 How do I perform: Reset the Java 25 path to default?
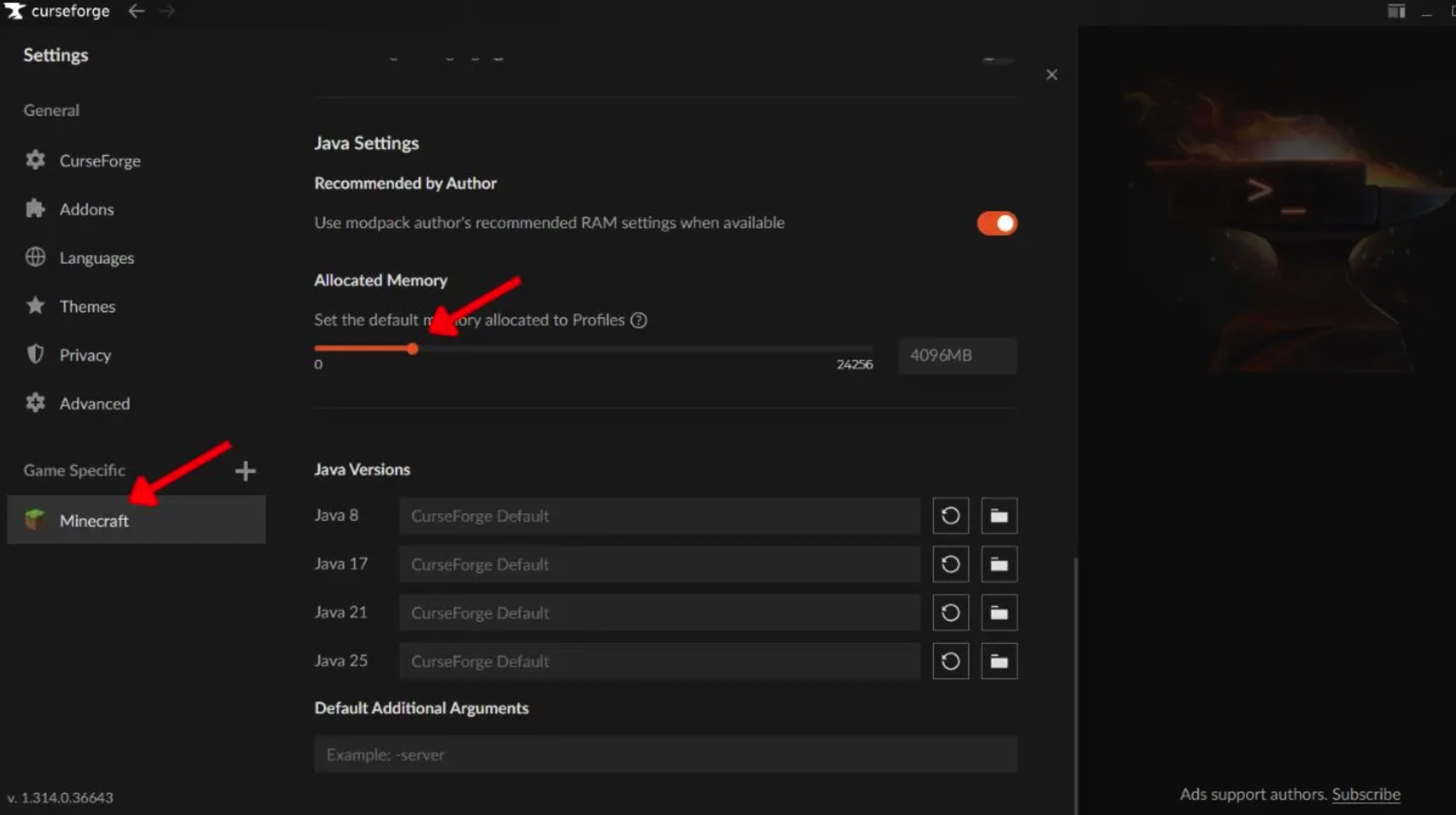click(950, 661)
